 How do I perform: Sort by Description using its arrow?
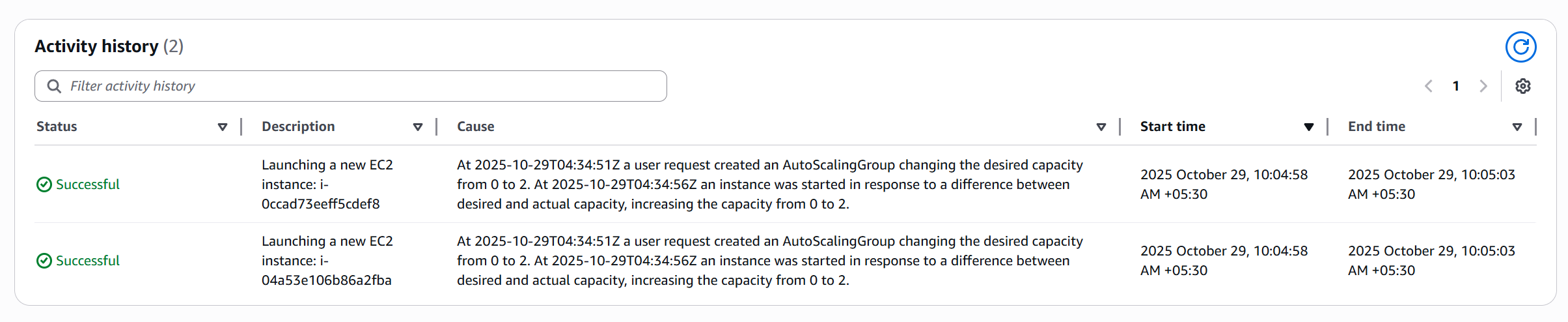click(418, 127)
